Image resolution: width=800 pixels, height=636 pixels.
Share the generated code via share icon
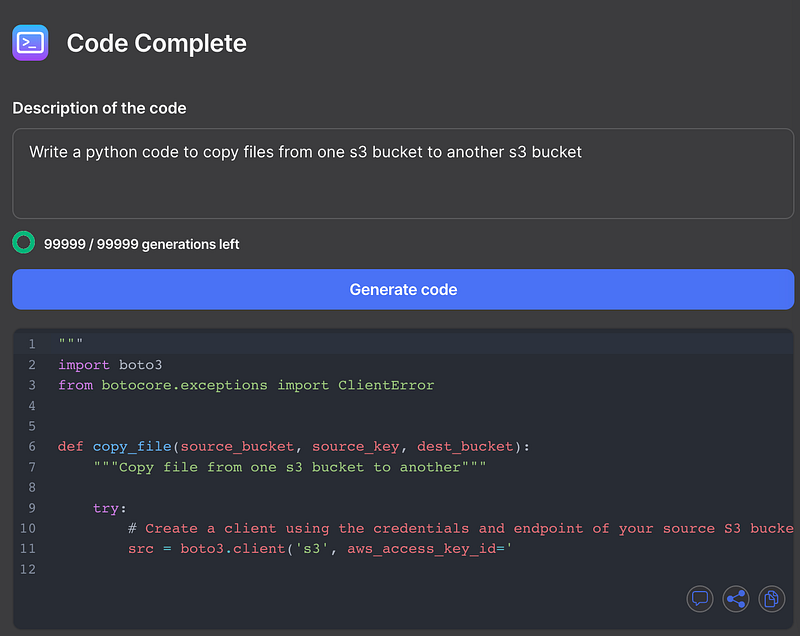point(736,599)
